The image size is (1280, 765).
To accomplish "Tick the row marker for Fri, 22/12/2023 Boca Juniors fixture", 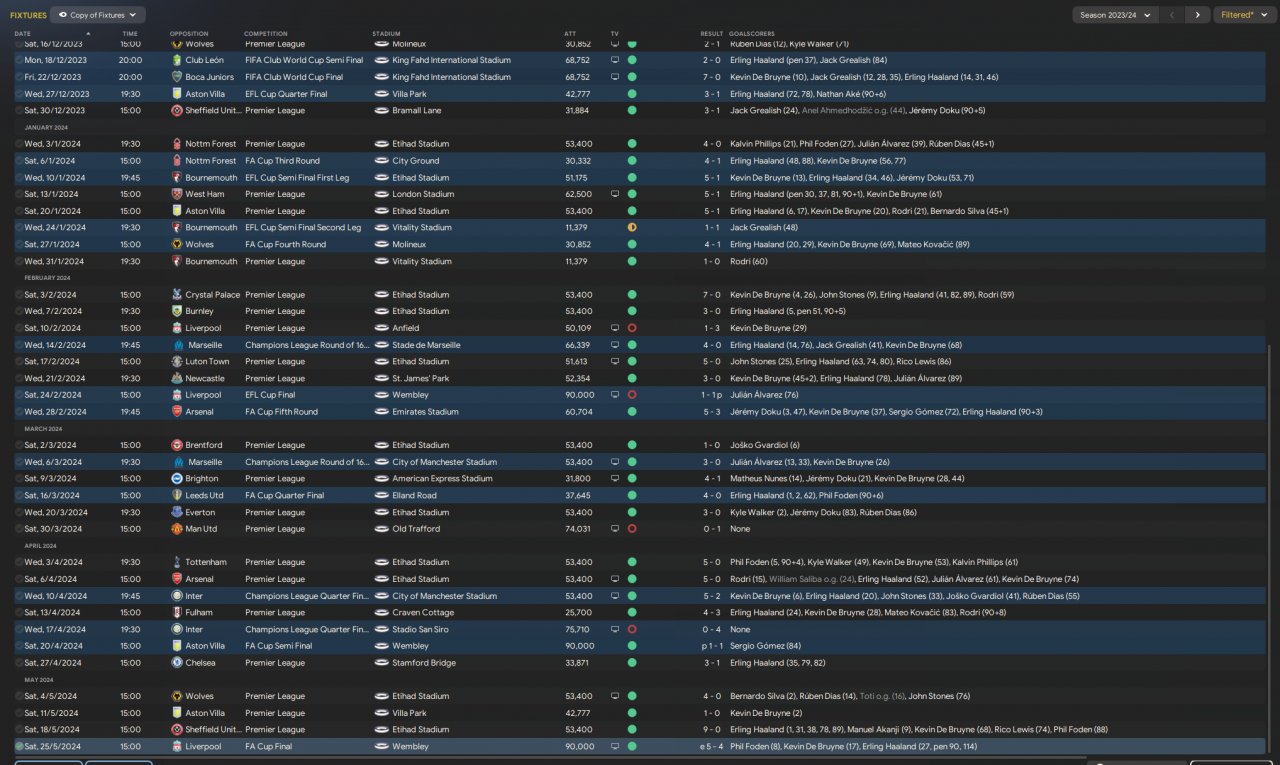I will 19,77.
